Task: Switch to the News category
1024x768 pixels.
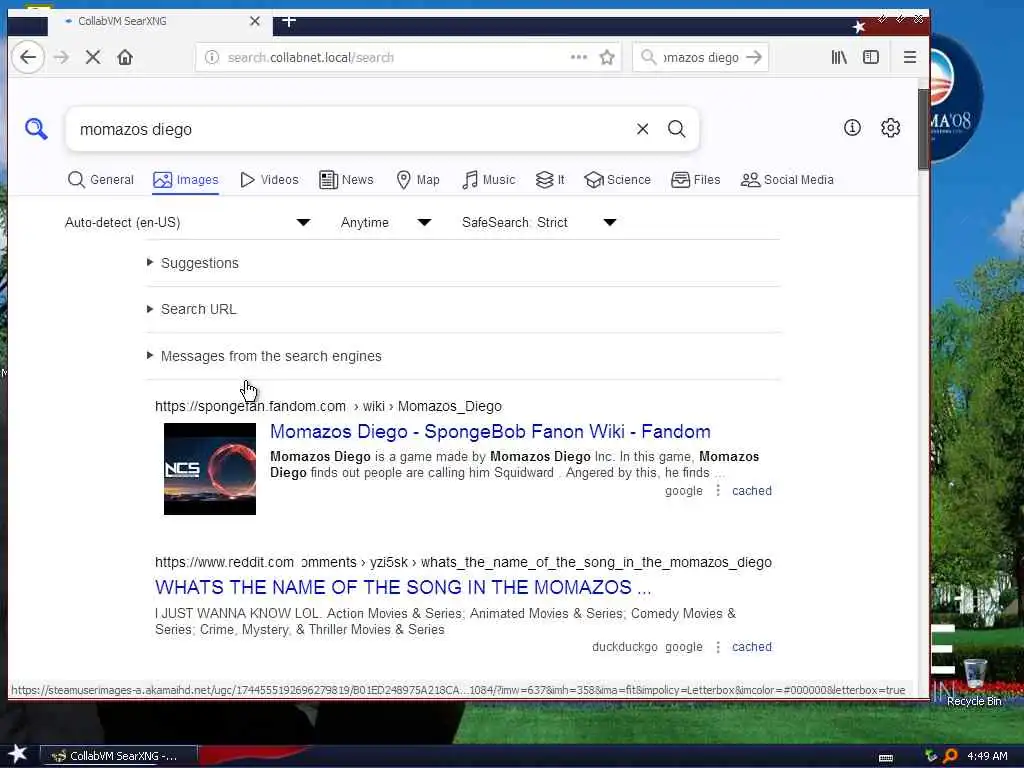Action: click(x=346, y=180)
